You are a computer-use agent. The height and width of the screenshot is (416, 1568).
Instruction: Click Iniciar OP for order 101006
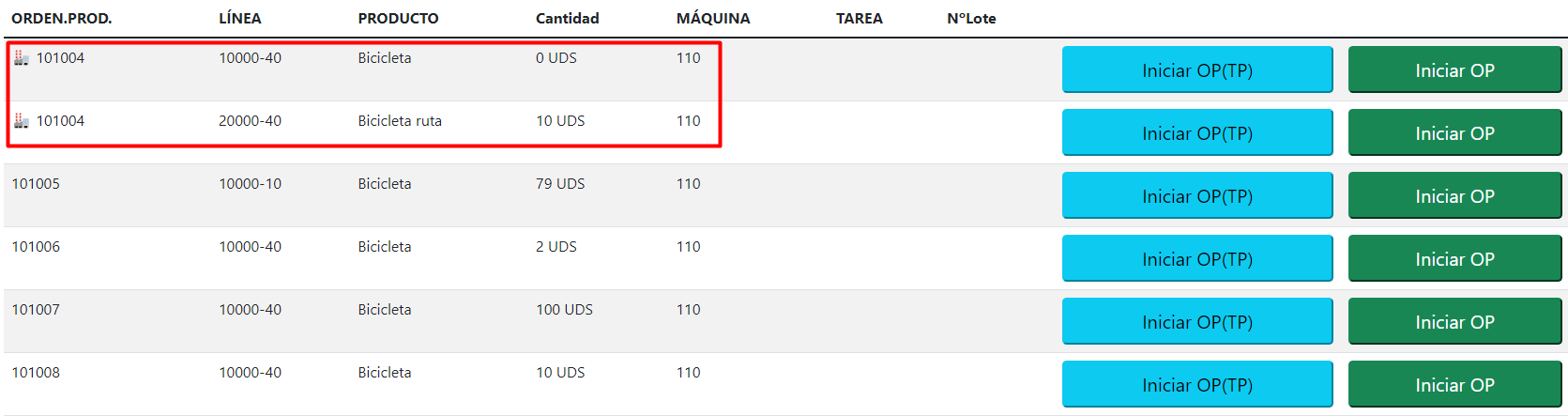coord(1454,259)
